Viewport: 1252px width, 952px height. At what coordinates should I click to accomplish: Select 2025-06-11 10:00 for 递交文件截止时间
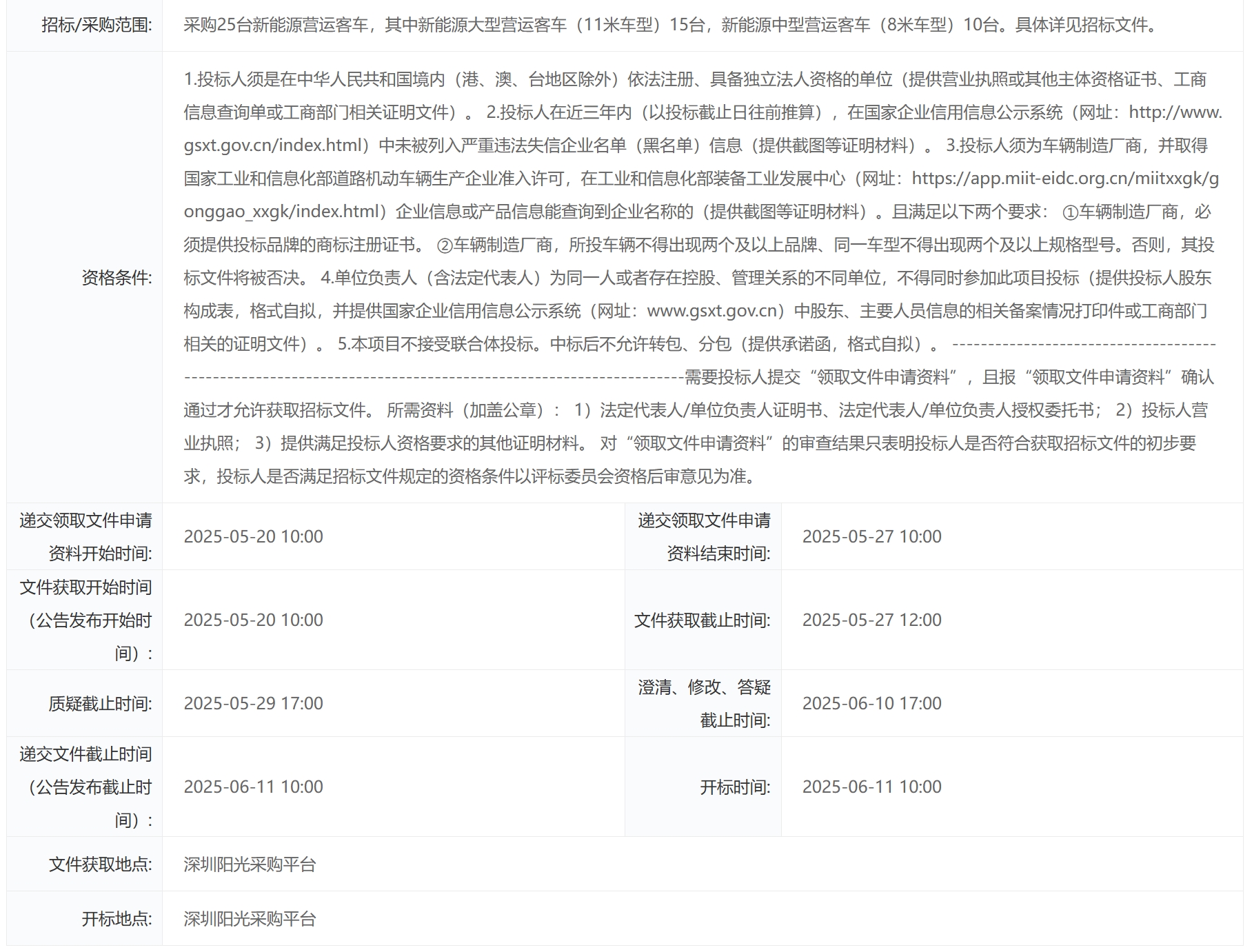click(254, 787)
